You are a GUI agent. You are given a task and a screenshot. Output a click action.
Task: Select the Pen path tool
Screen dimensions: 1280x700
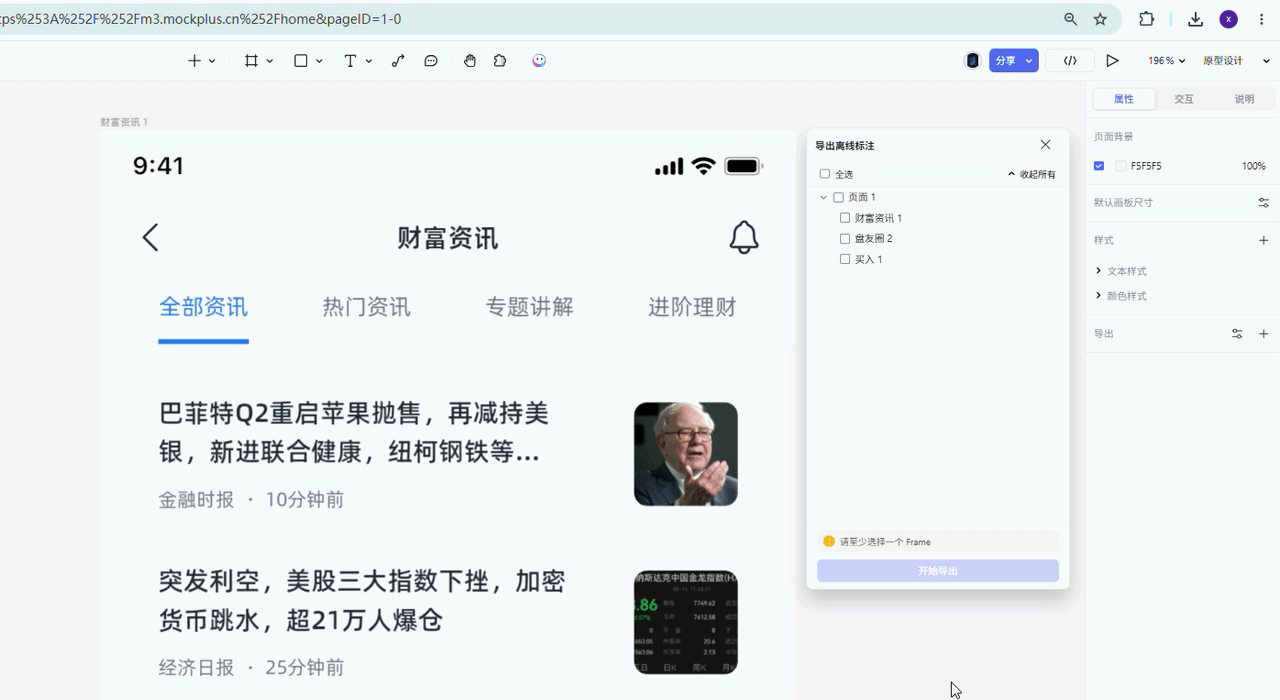click(x=398, y=61)
